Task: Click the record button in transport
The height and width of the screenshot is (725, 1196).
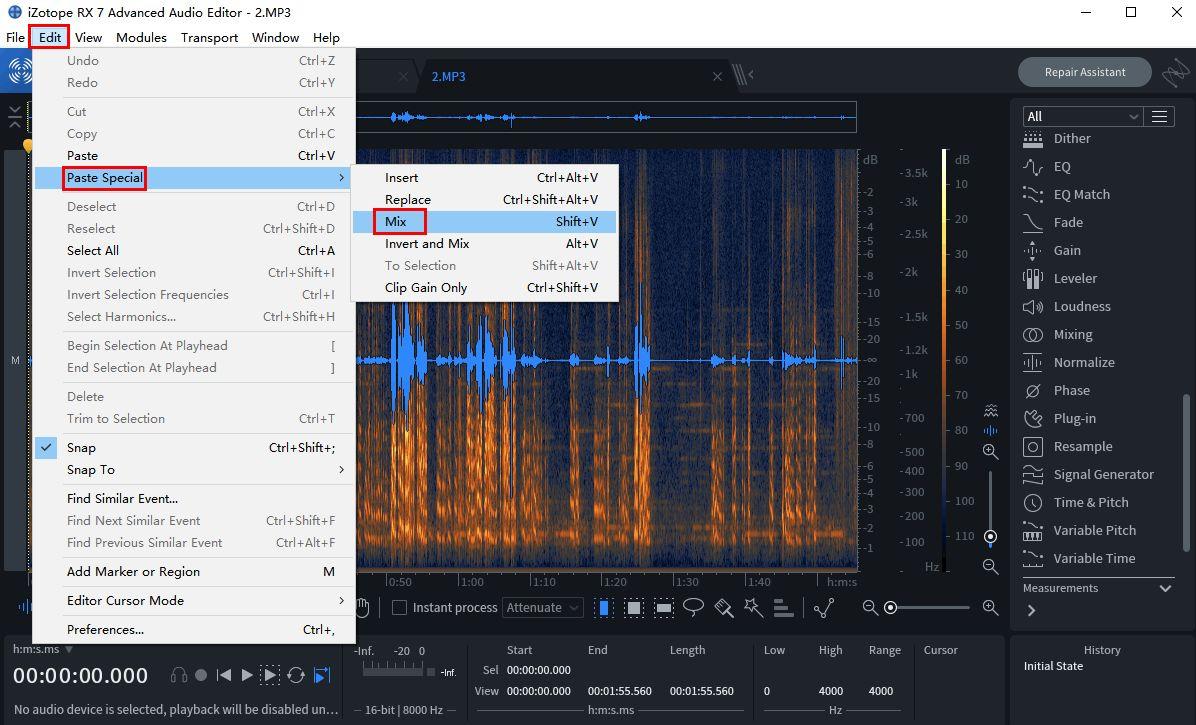Action: [201, 675]
